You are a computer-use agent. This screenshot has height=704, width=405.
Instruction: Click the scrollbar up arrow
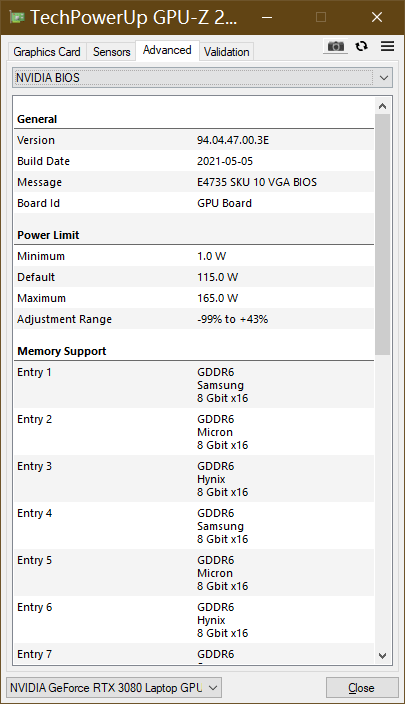pos(383,106)
